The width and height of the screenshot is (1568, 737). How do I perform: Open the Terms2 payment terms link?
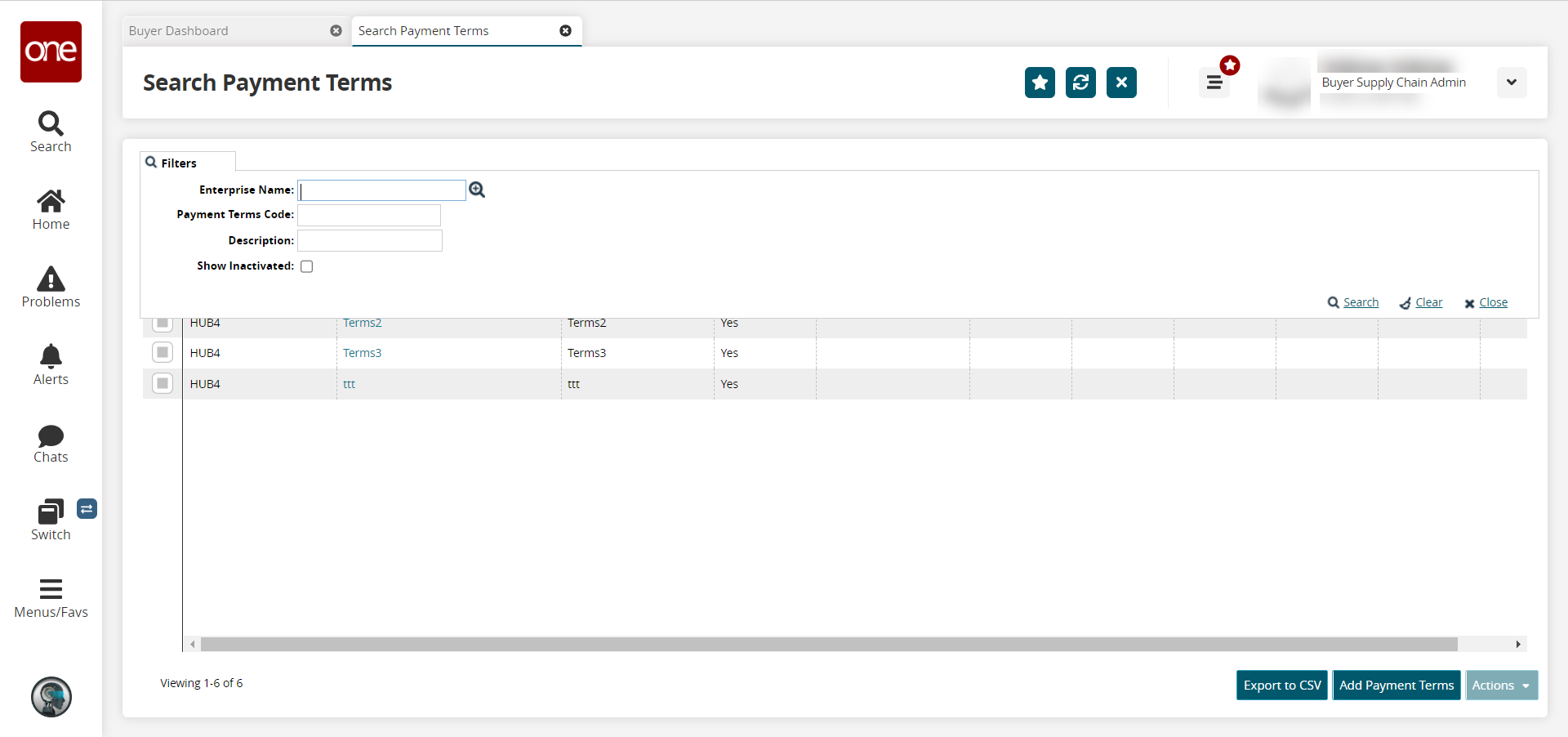click(x=362, y=324)
